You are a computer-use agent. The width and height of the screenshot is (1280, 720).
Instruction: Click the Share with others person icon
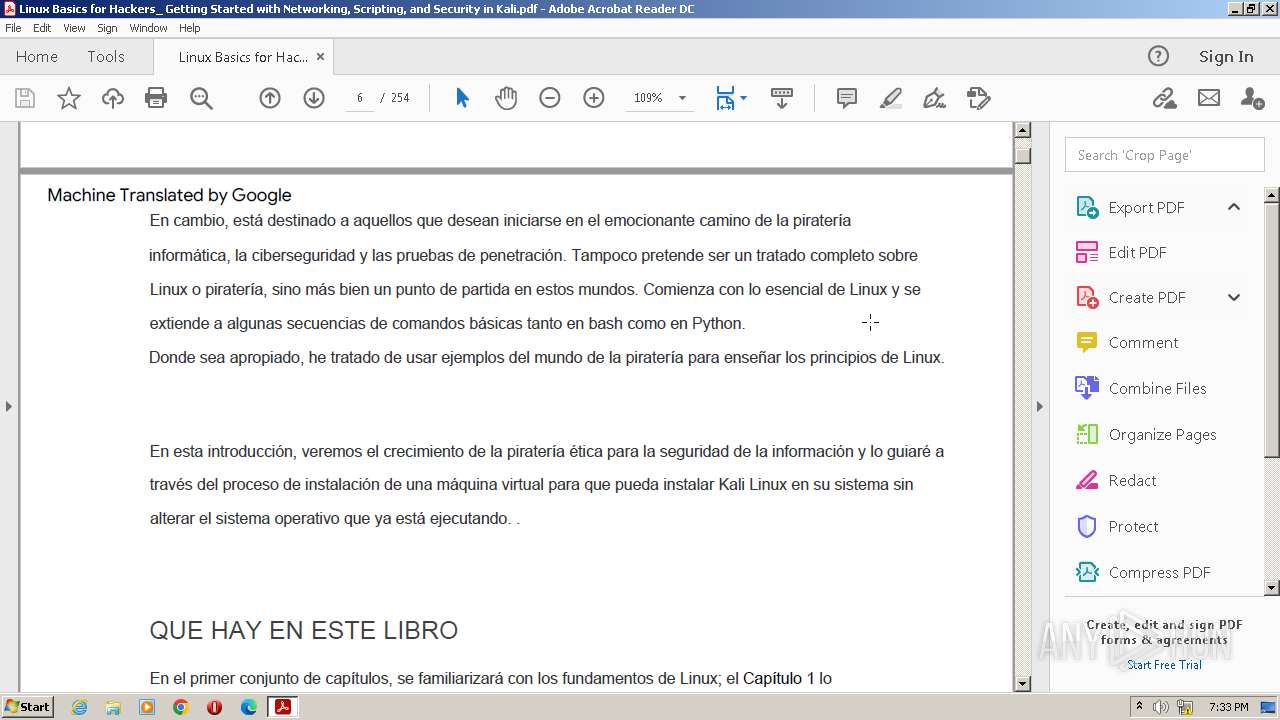(x=1252, y=98)
